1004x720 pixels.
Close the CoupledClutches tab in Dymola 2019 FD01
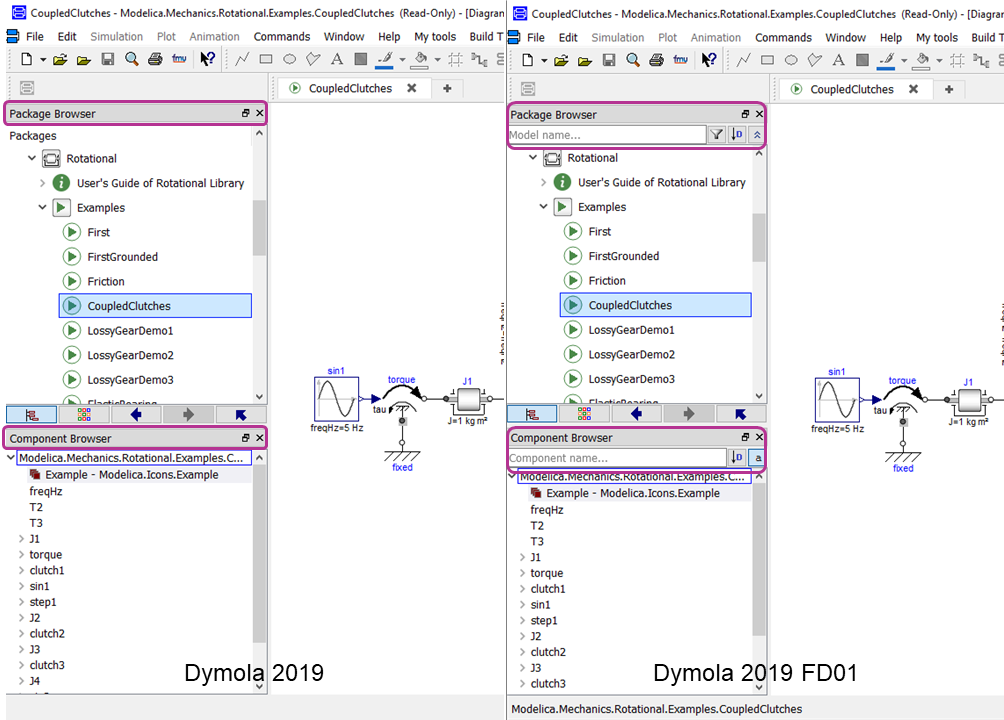914,89
